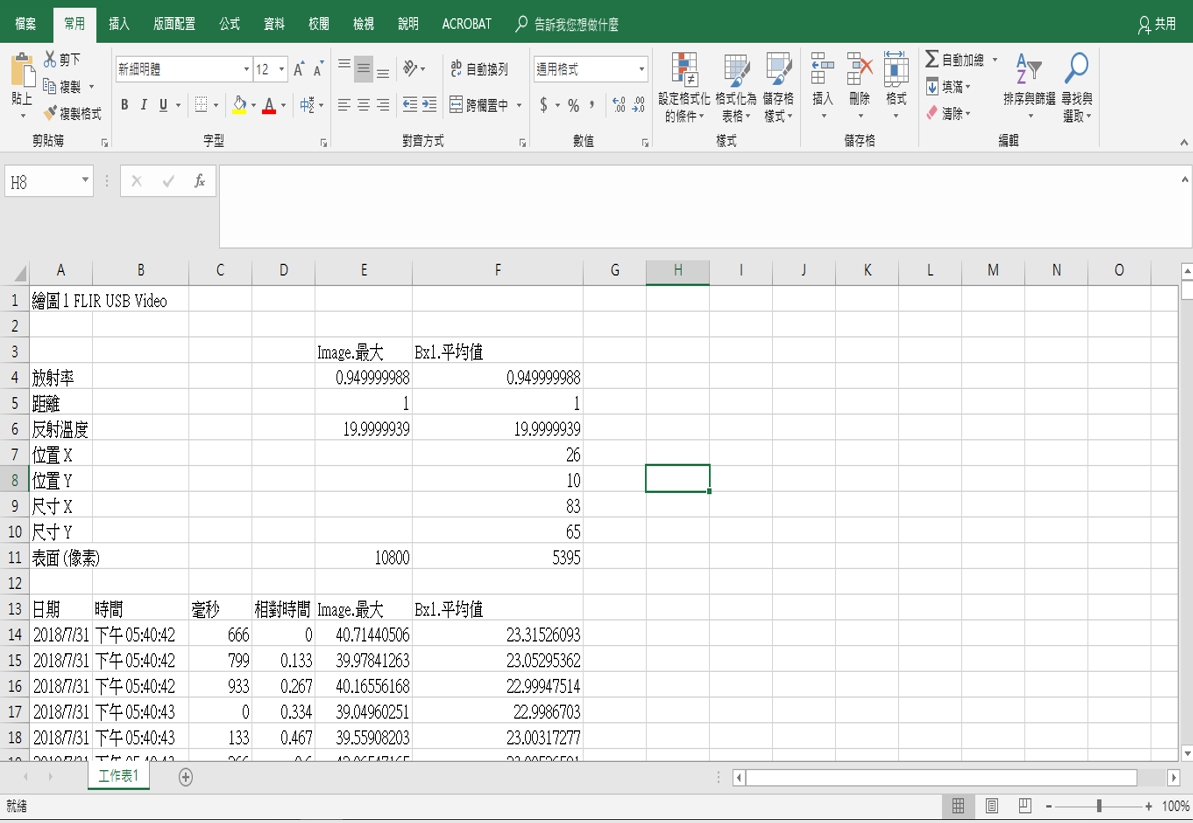
Task: Add a new sheet with plus icon
Action: pyautogui.click(x=185, y=777)
